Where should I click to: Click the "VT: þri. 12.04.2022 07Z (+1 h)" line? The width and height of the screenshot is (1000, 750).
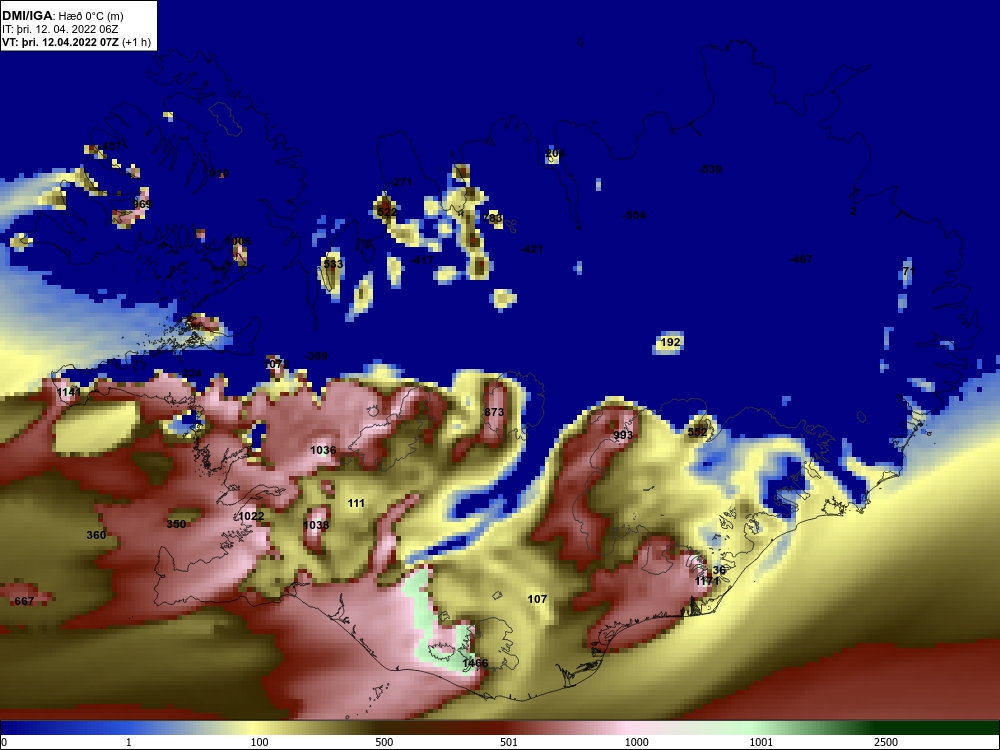pos(77,42)
